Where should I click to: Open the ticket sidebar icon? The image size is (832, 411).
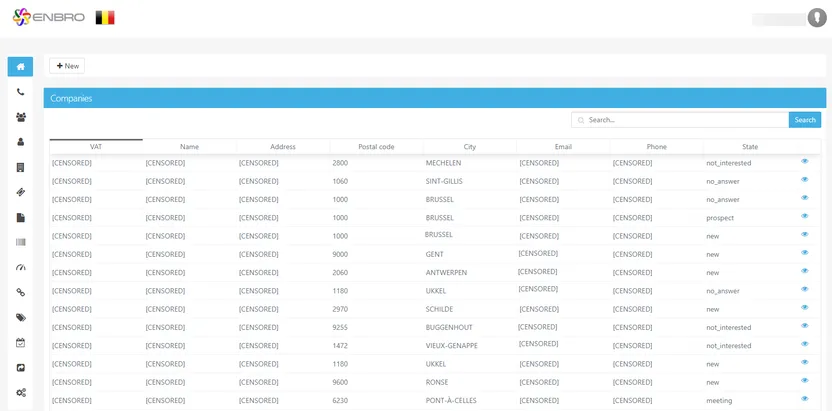click(21, 192)
